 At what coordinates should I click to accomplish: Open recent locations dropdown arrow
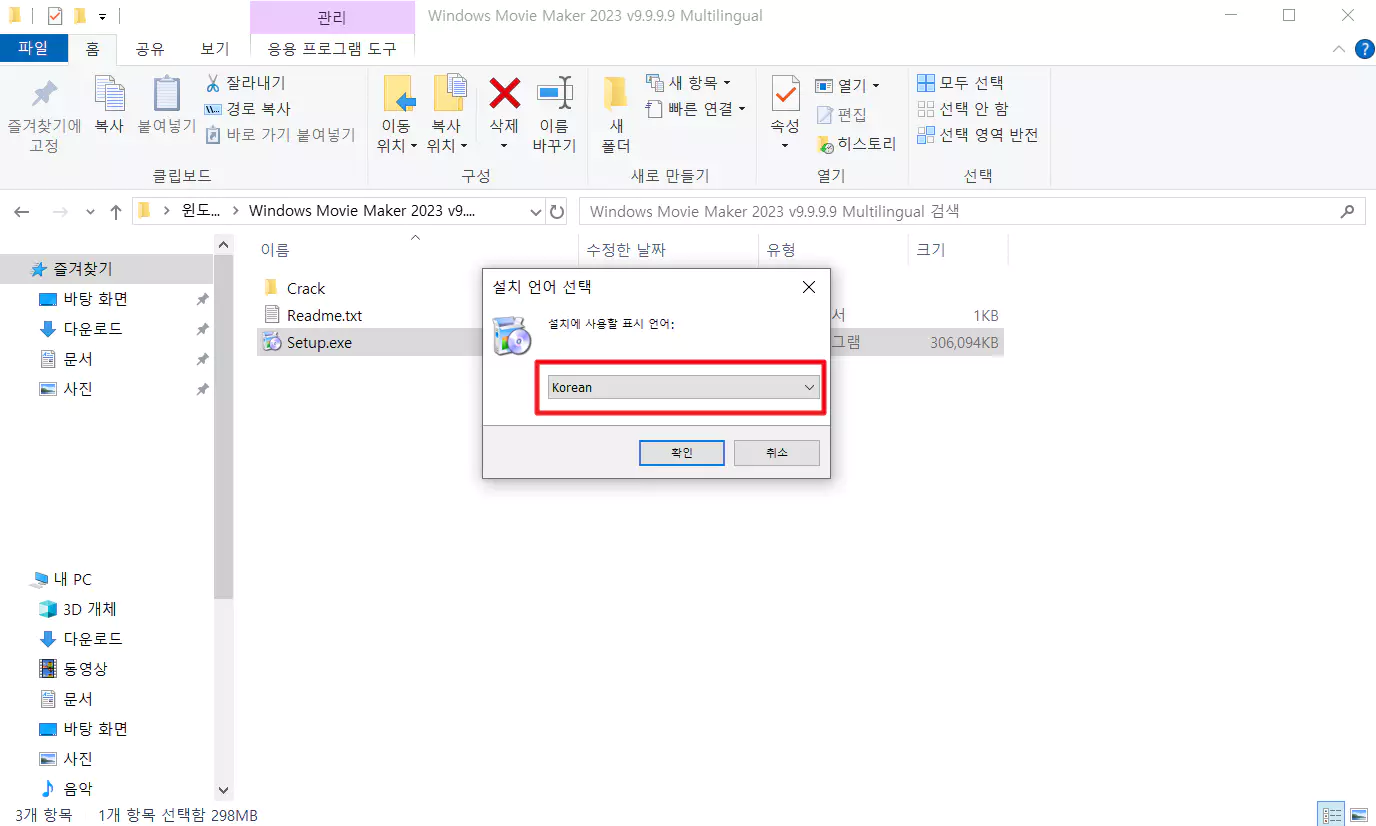[x=90, y=212]
